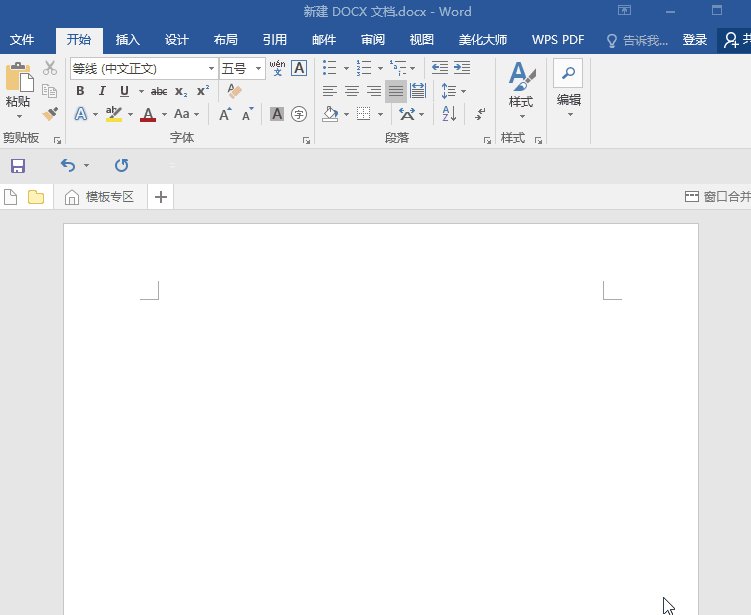Click the plus button beside 模板专区 tab
This screenshot has width=751, height=615.
click(161, 197)
